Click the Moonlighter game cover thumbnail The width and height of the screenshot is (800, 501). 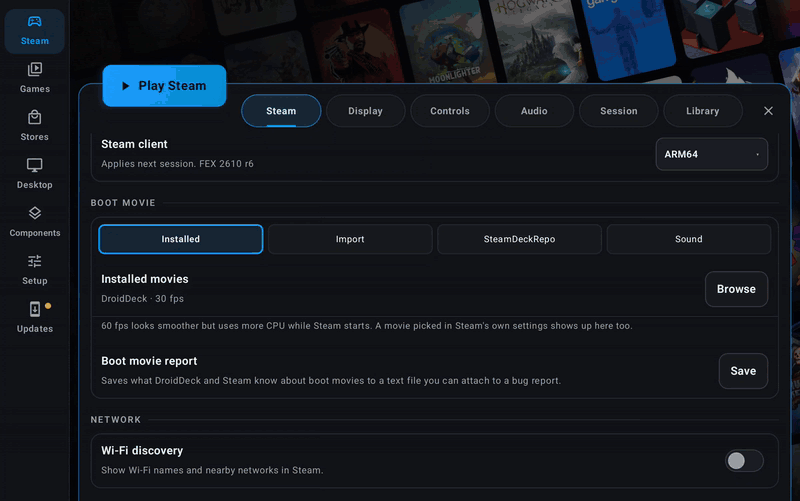pyautogui.click(x=445, y=43)
